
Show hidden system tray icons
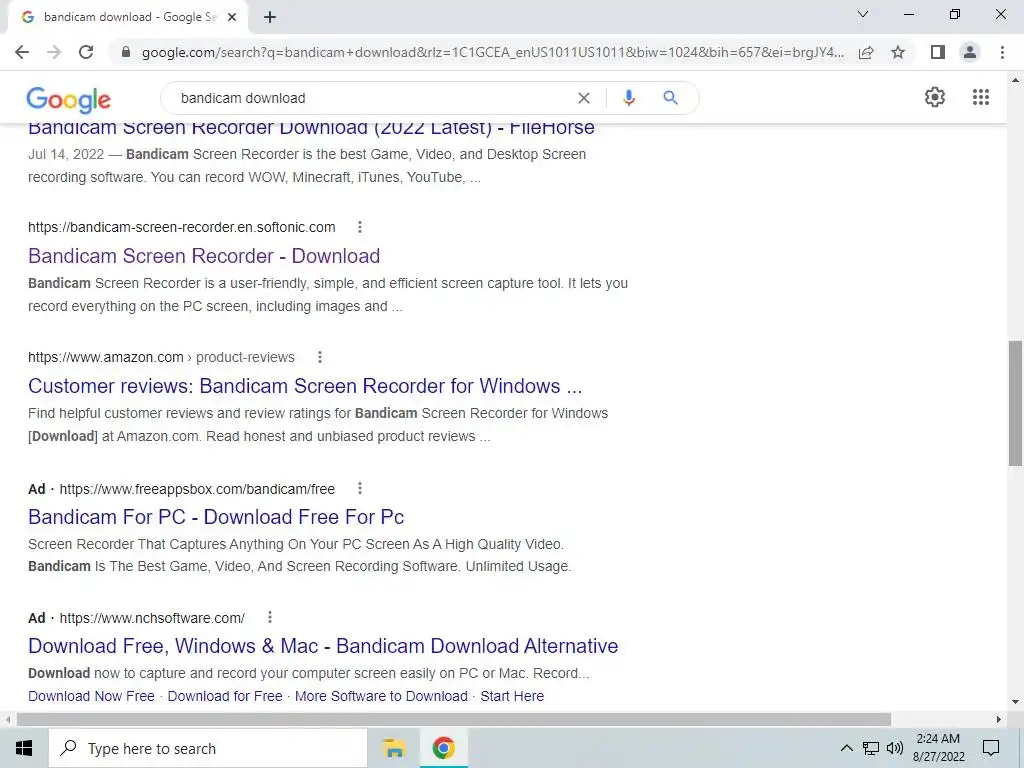click(x=846, y=748)
